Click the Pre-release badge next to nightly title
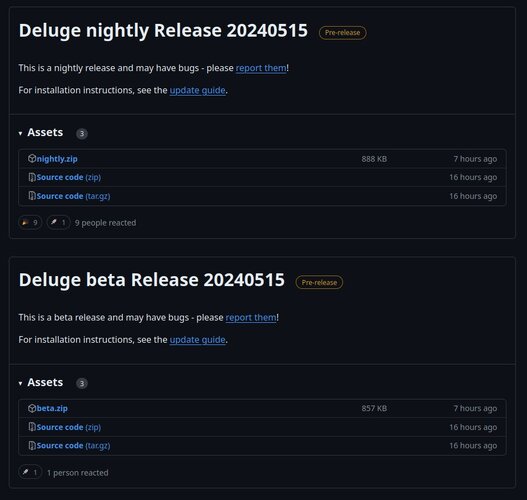 pyautogui.click(x=342, y=33)
